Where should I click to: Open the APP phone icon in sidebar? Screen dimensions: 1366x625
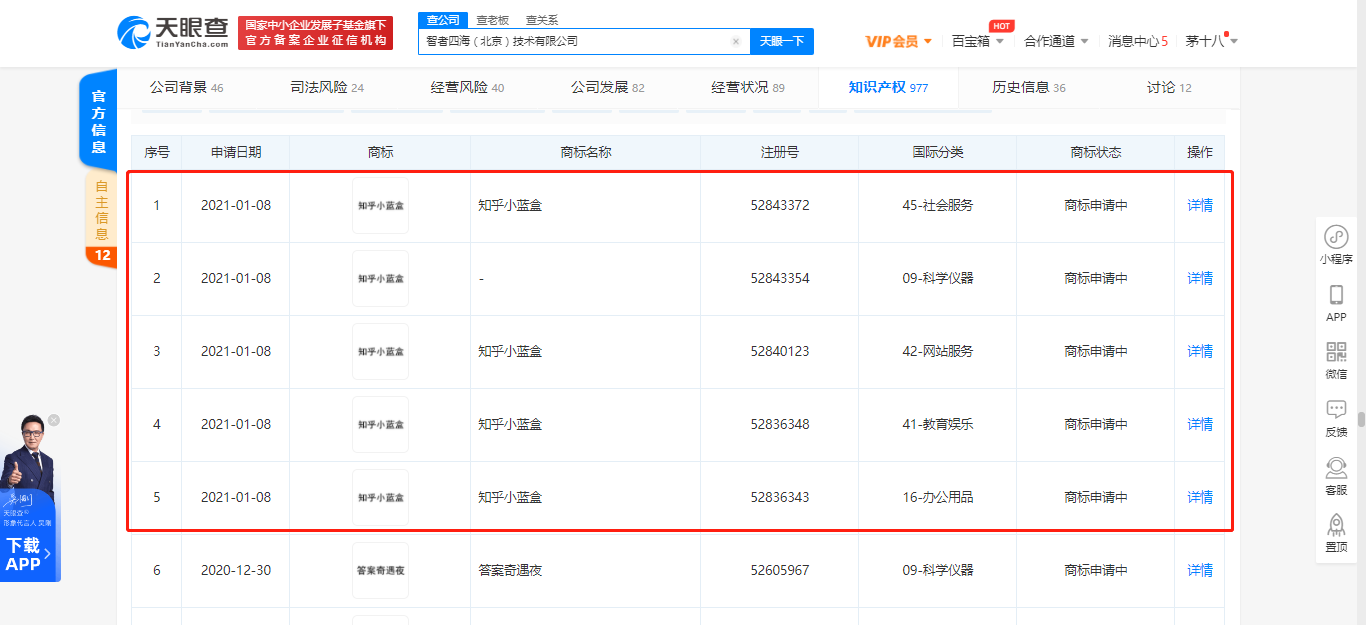[1335, 295]
